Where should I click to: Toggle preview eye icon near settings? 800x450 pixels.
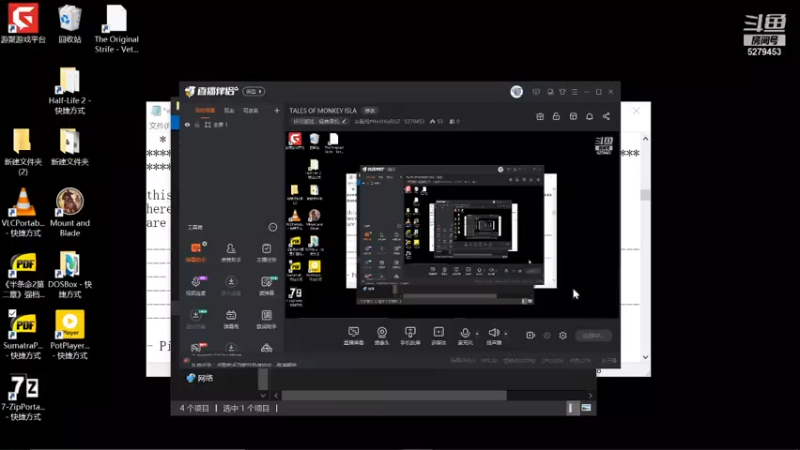click(x=547, y=335)
